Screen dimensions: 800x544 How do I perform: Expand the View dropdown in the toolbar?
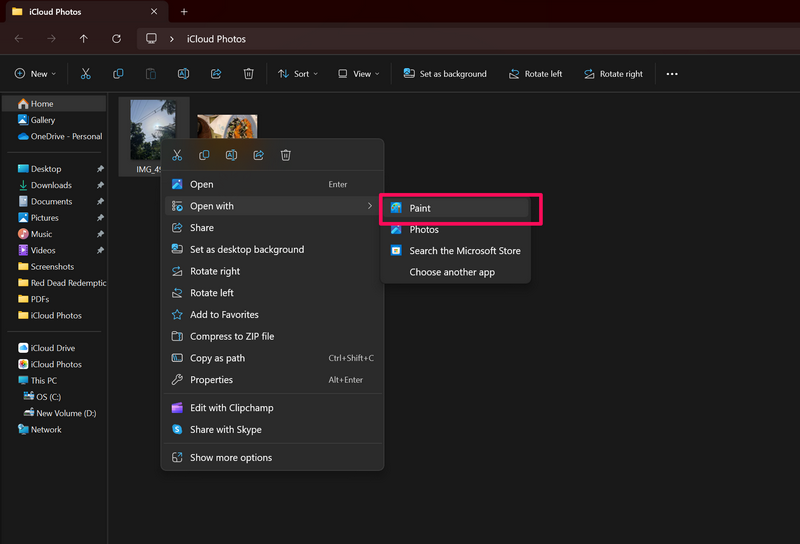pyautogui.click(x=357, y=74)
